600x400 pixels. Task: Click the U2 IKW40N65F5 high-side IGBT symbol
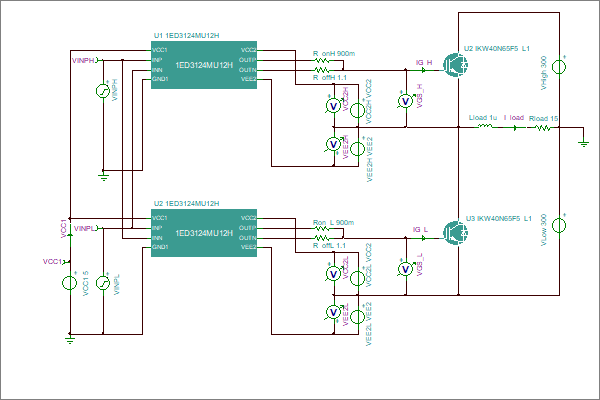(x=455, y=65)
